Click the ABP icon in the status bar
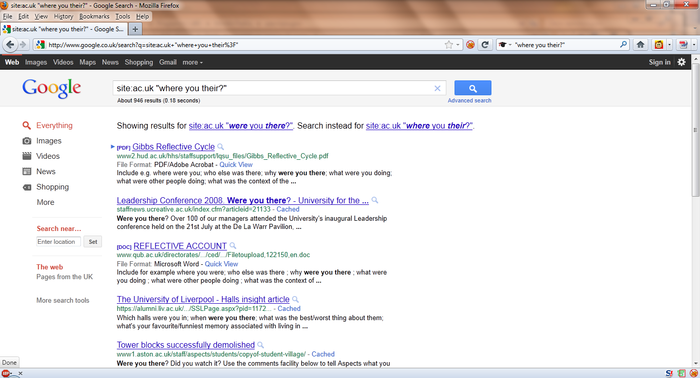 (6, 374)
